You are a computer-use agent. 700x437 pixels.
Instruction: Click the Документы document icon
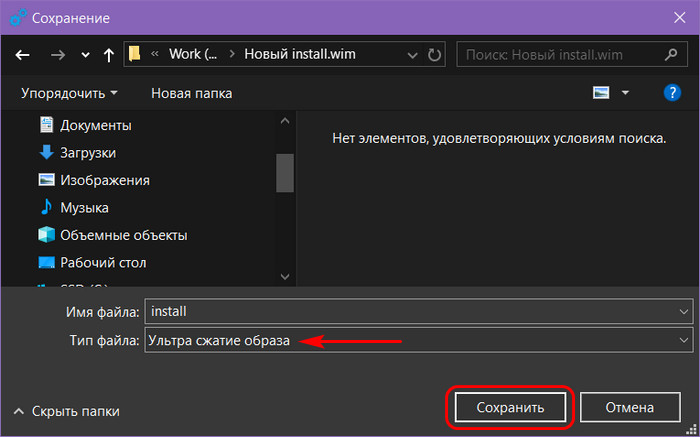(x=46, y=125)
